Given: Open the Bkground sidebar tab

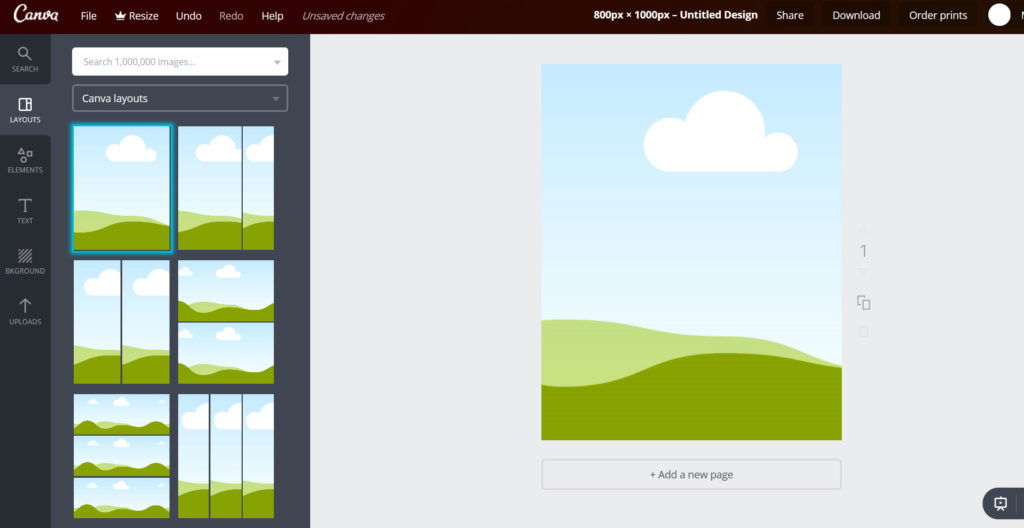Looking at the screenshot, I should [25, 261].
